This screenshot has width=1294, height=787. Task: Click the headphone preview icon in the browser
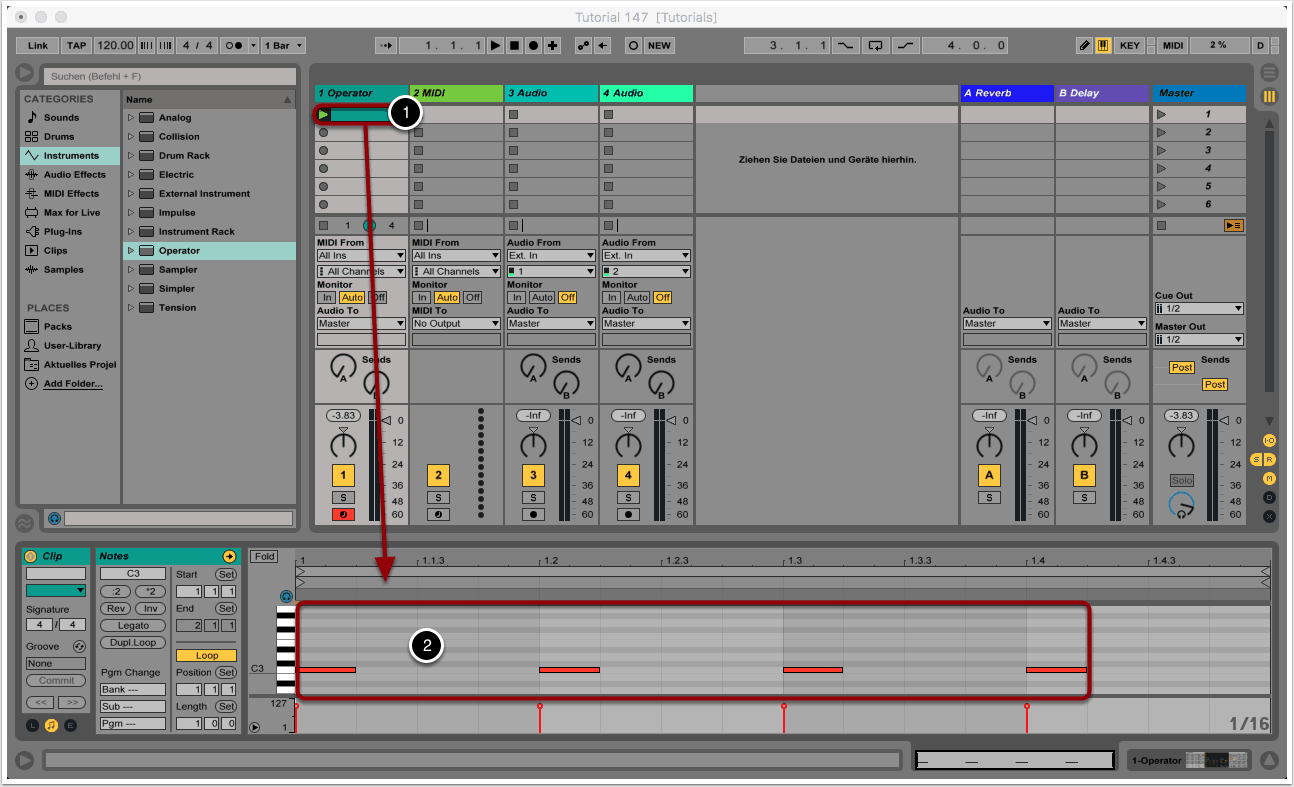coord(54,519)
